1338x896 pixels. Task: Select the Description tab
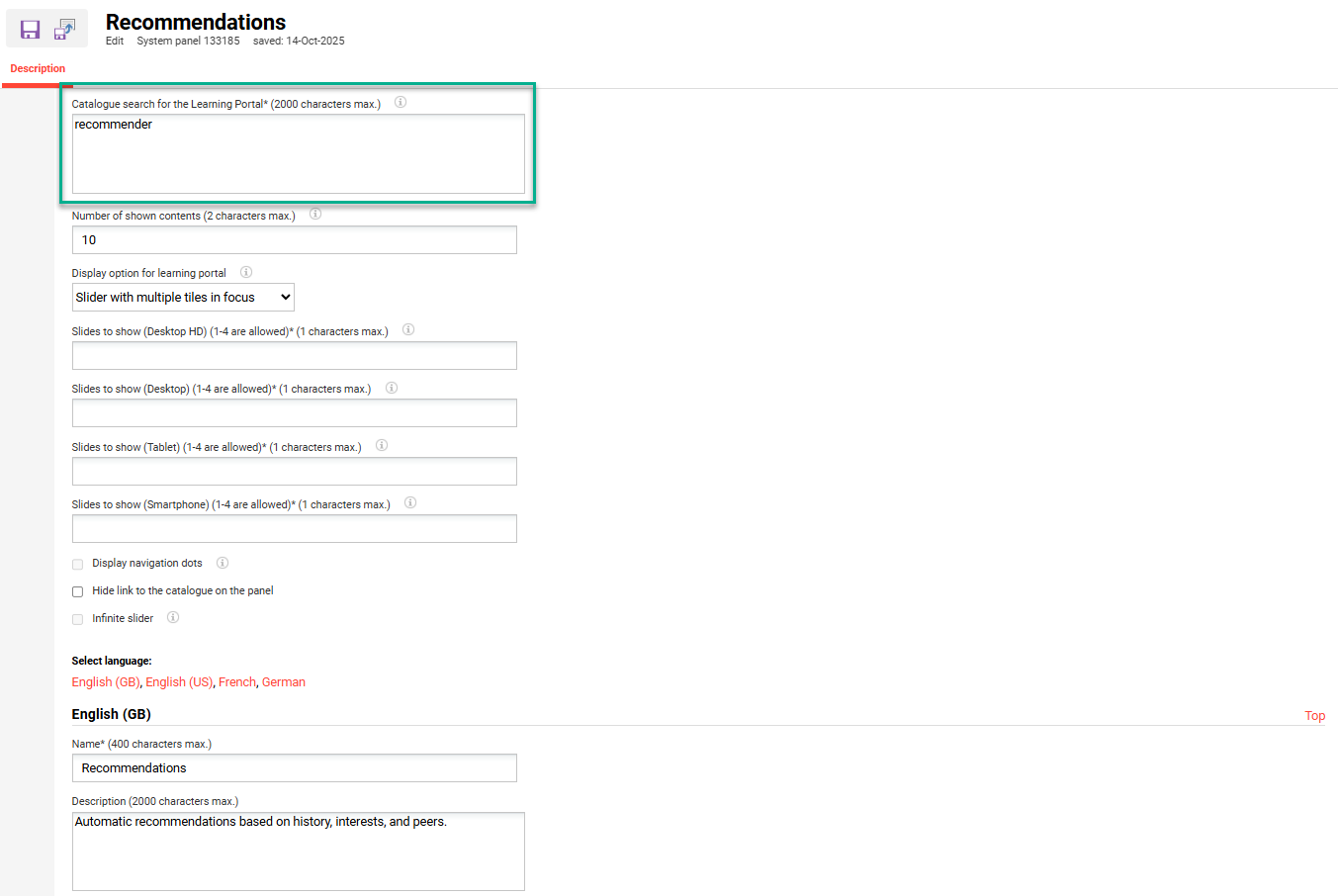37,68
